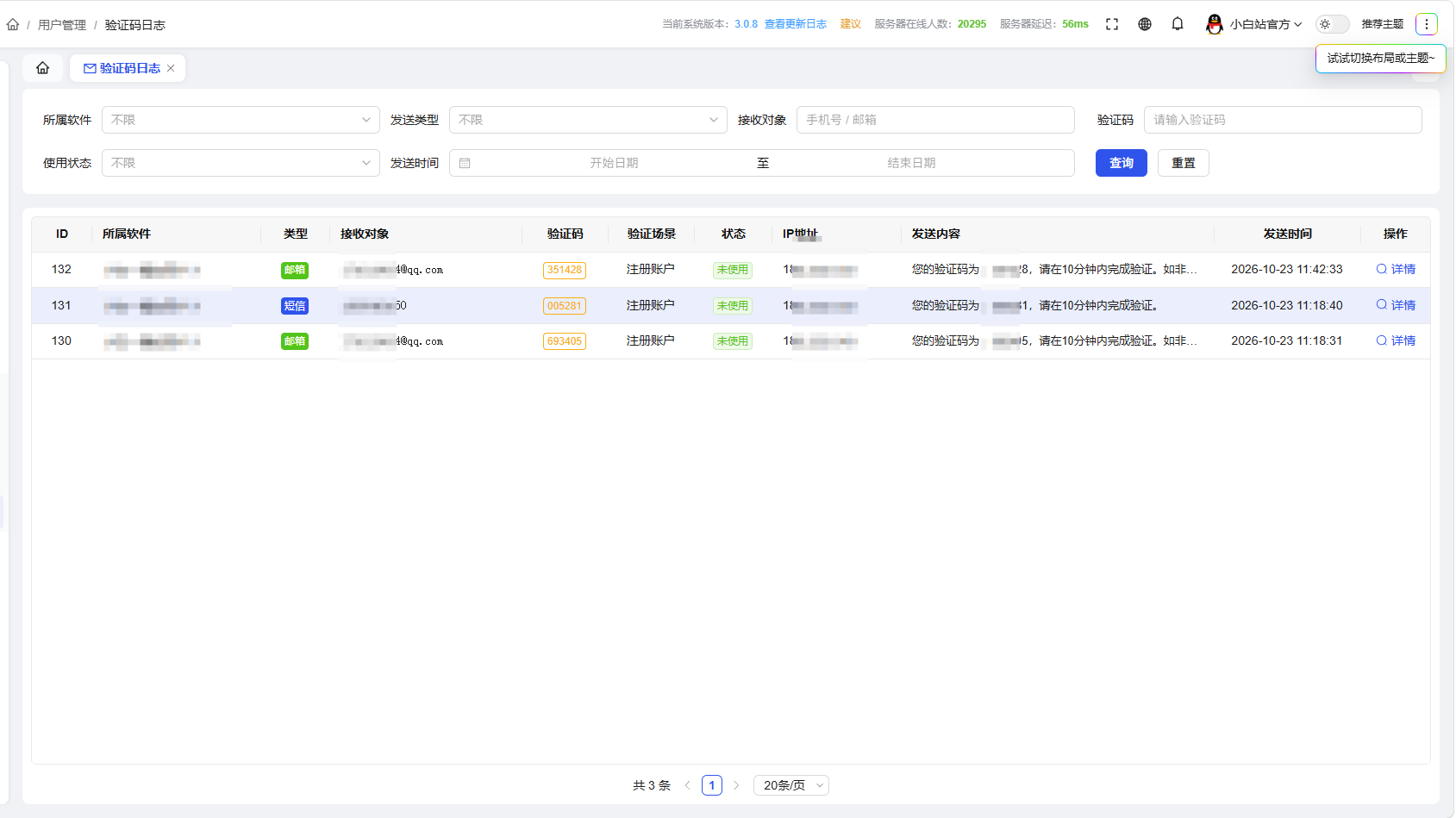Screen dimensions: 1456x818
Task: Go to next page arrow
Action: 736,785
